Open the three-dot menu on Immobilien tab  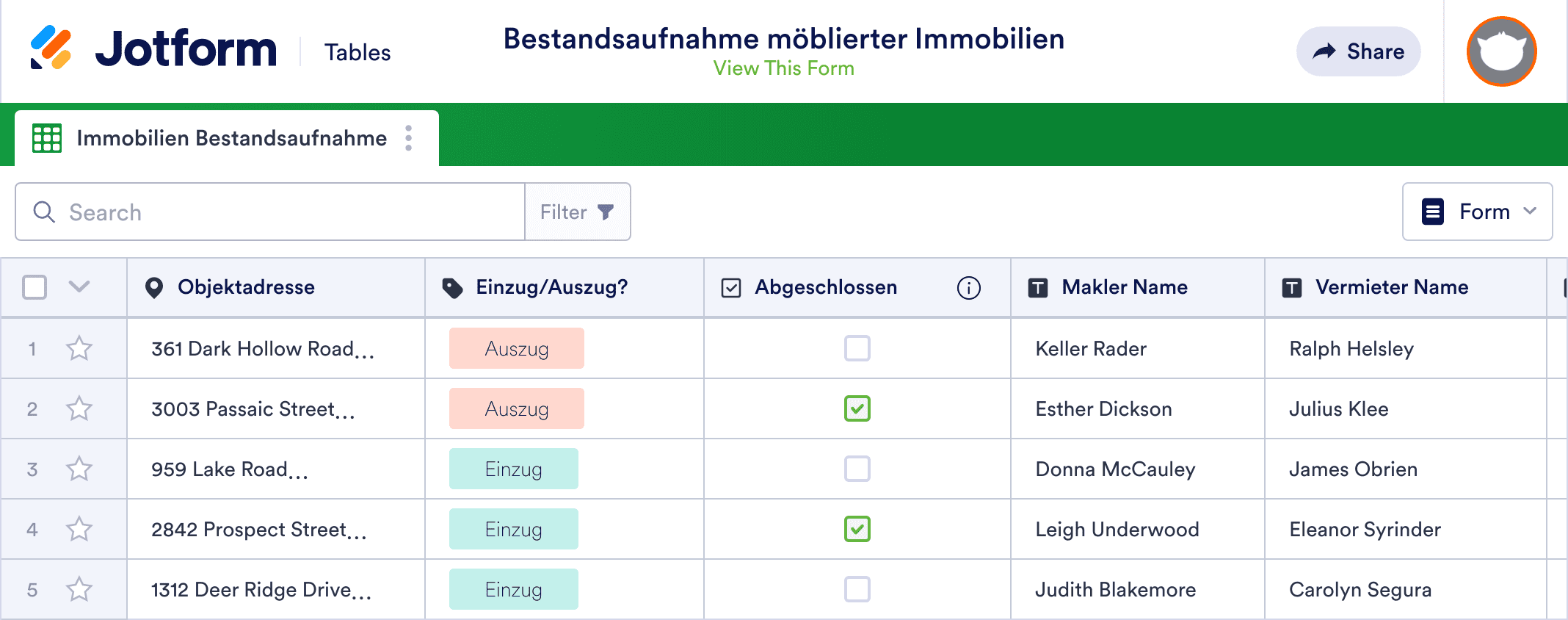click(409, 138)
